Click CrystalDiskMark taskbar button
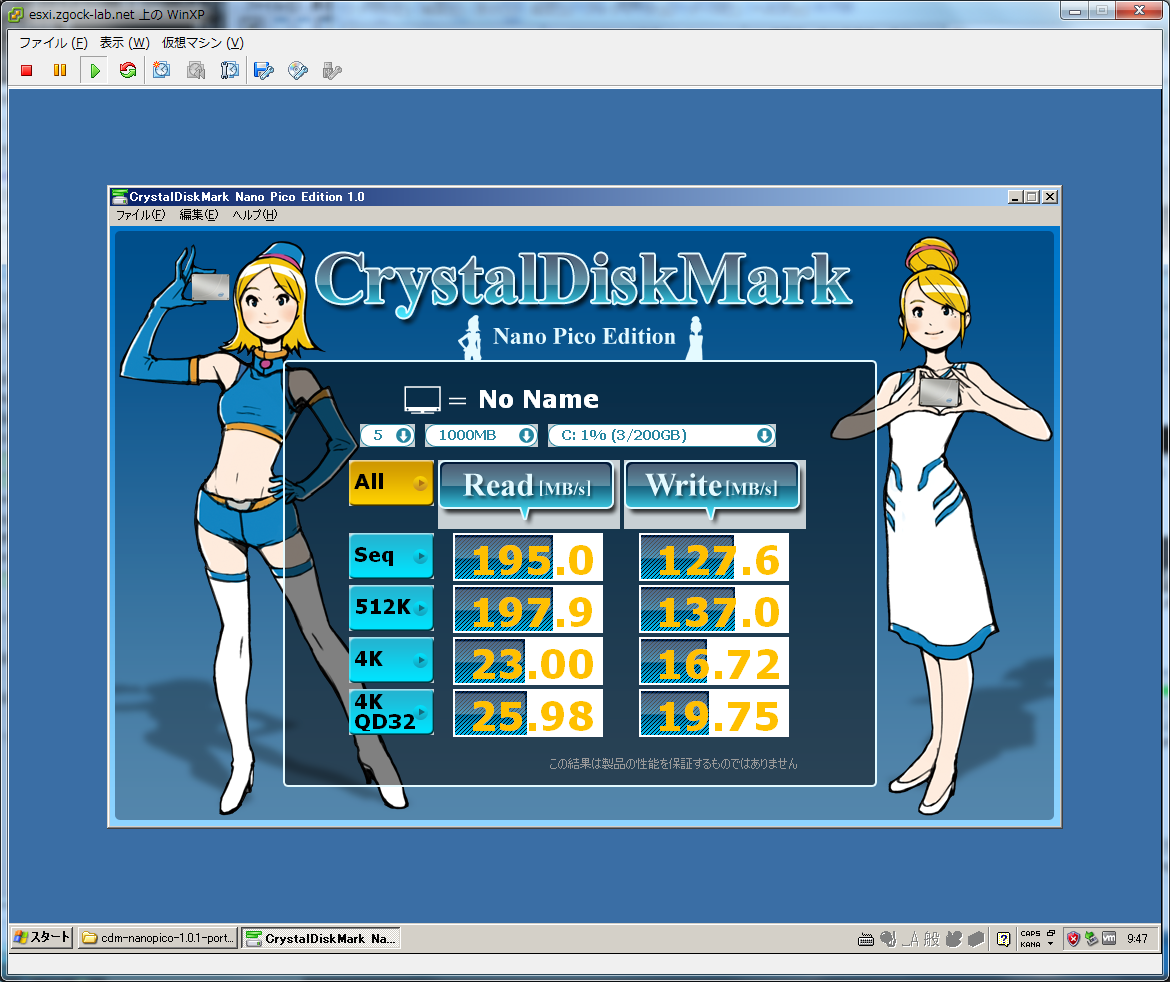 (322, 938)
